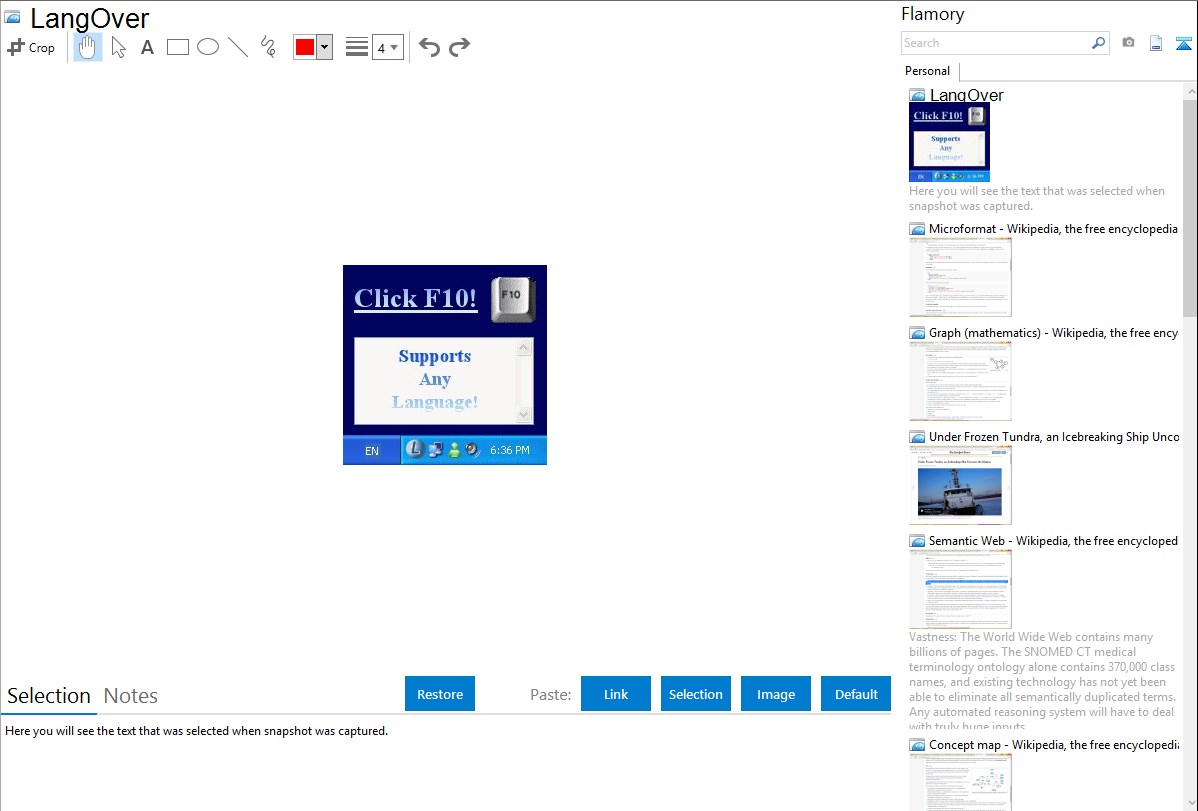Open the Graph (mathematics) snapshot thumbnail

(x=960, y=381)
